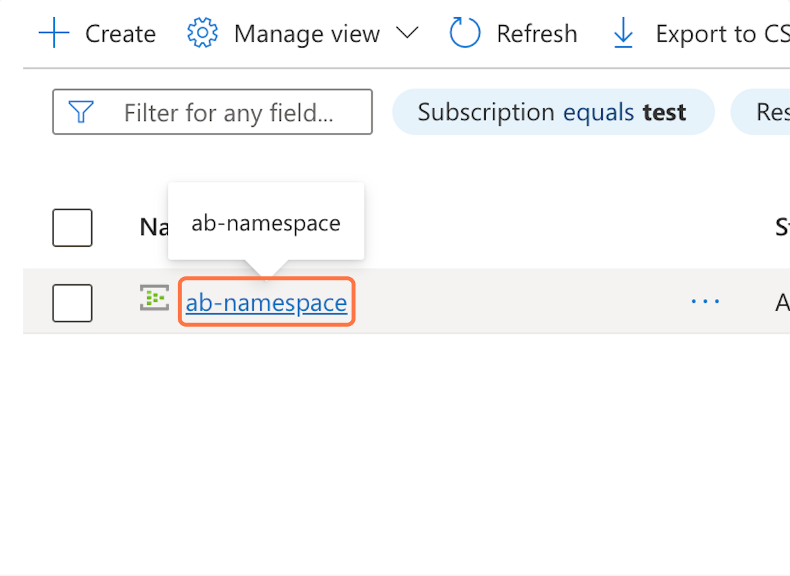The height and width of the screenshot is (576, 790).
Task: Click the circular Refresh arrow icon
Action: point(465,34)
